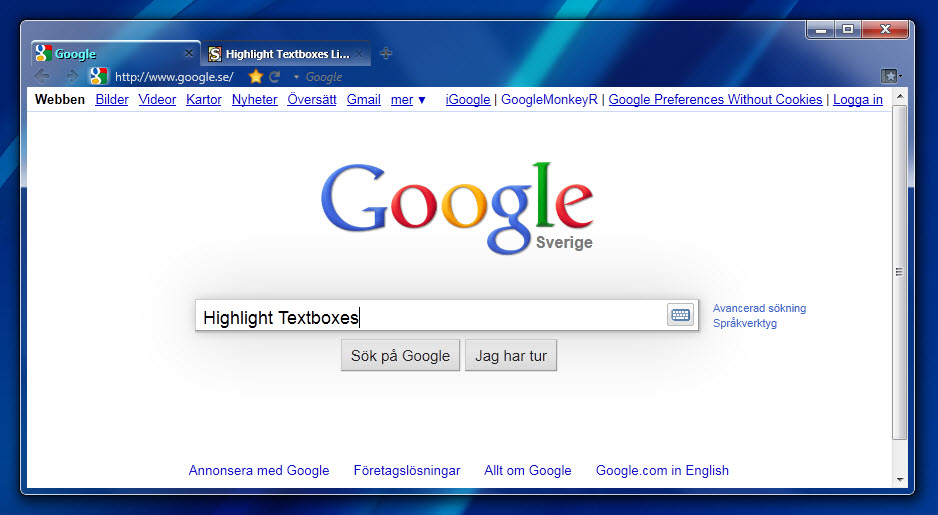
Task: Click the back navigation arrow
Action: 42,76
